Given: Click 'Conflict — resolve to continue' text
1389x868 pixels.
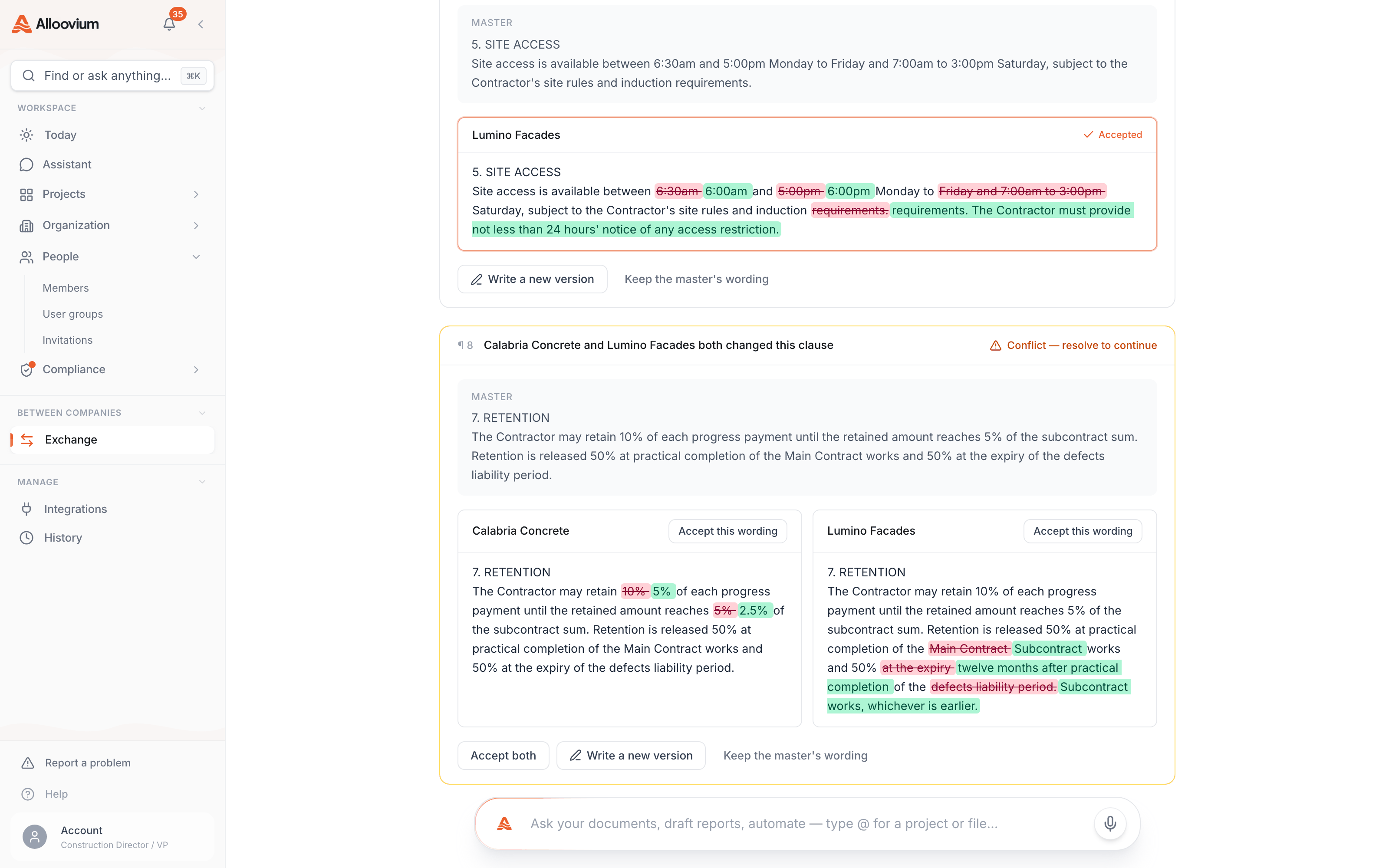Looking at the screenshot, I should [x=1082, y=345].
